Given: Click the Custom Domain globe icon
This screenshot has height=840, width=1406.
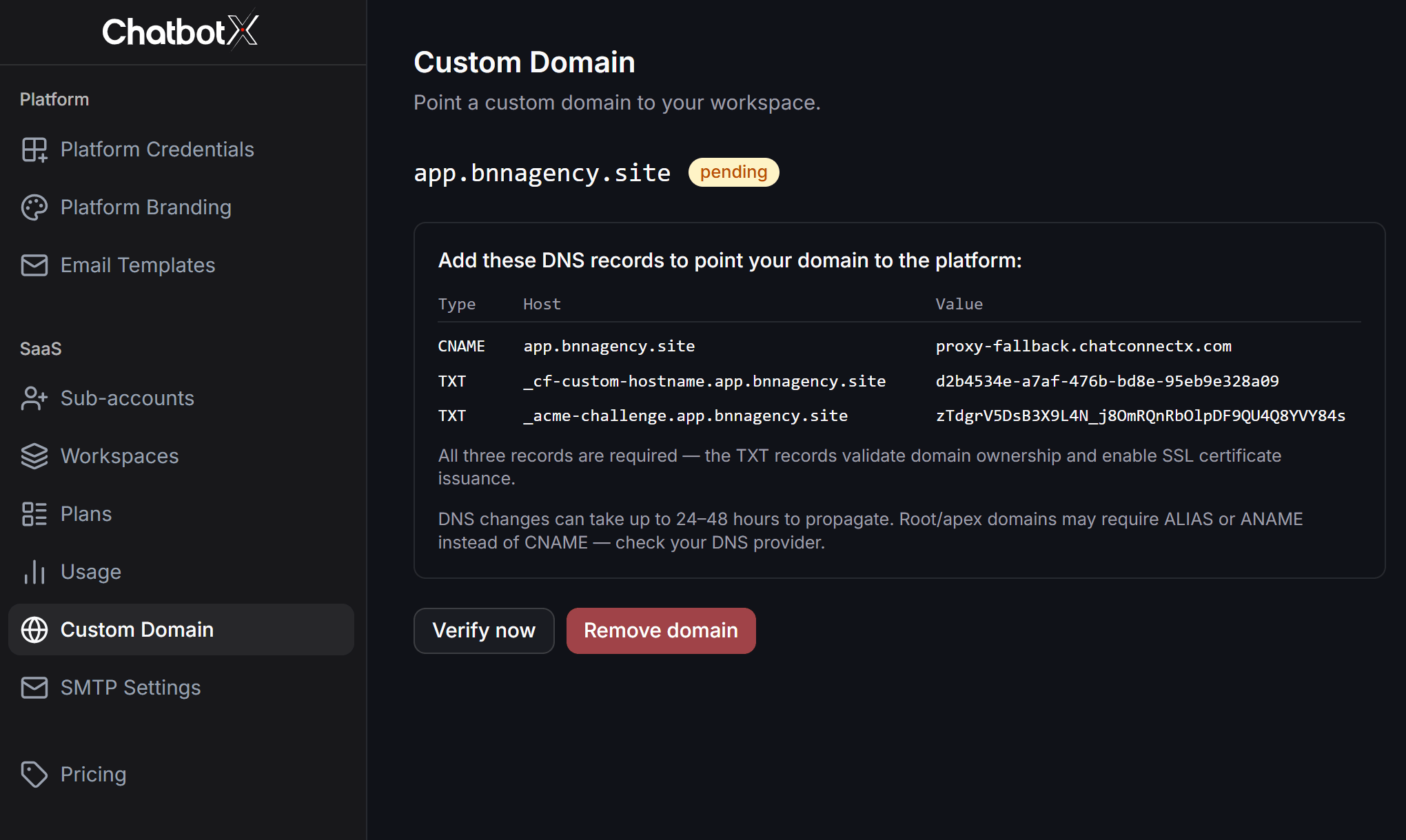Looking at the screenshot, I should click(x=34, y=630).
